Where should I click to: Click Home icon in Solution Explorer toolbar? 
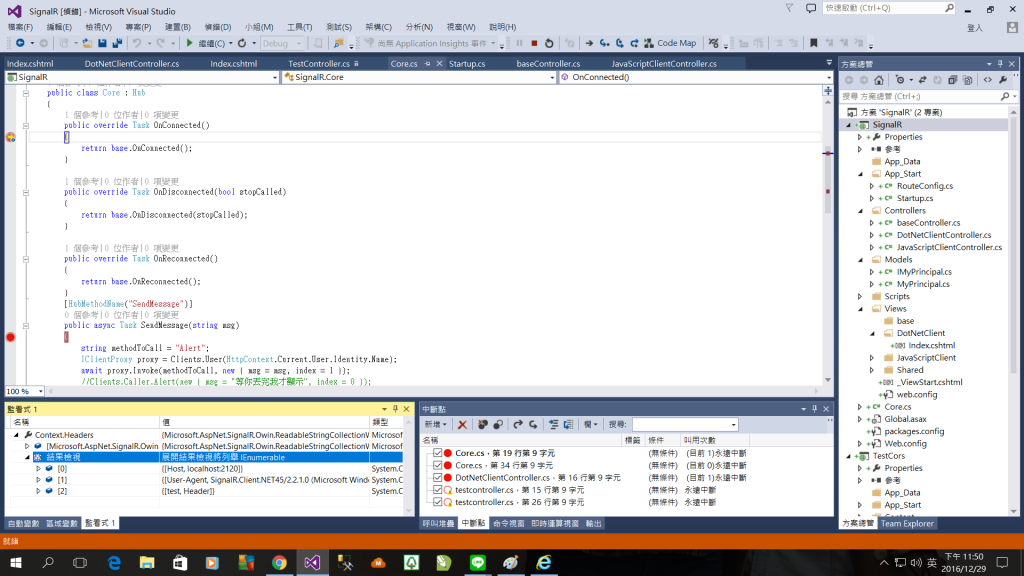879,80
